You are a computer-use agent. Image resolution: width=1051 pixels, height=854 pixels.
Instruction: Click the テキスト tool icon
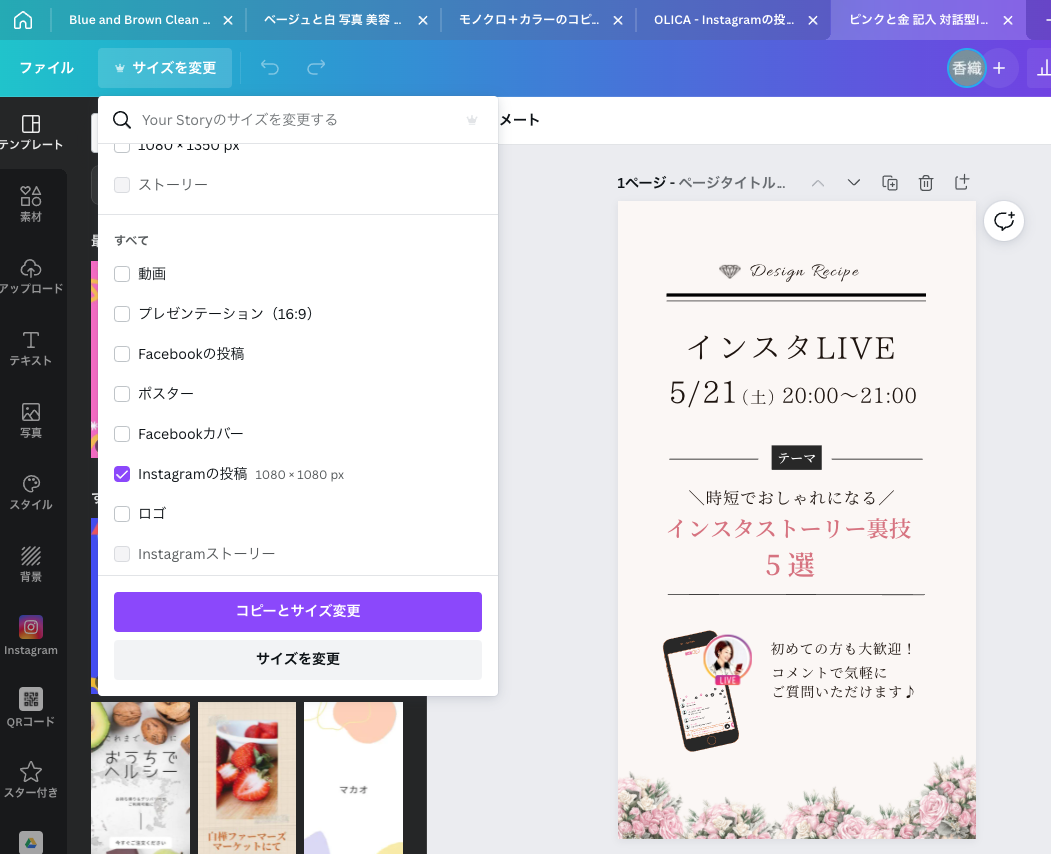tap(31, 348)
